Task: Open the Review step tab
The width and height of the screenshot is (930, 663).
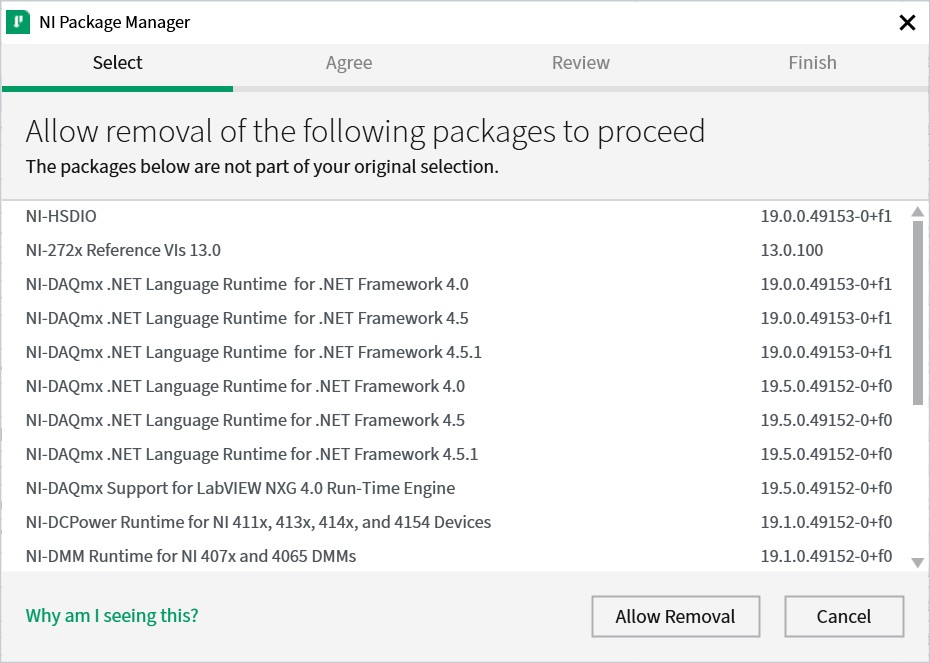Action: coord(581,62)
